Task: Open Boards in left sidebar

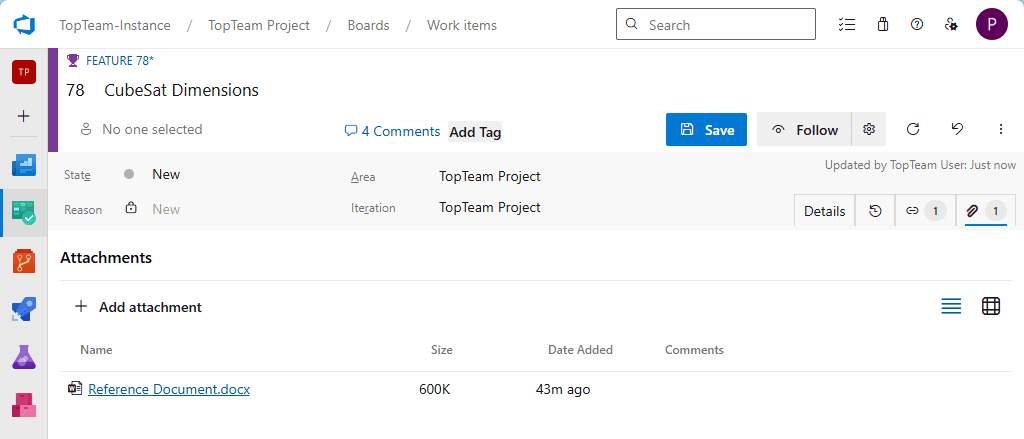Action: tap(24, 212)
